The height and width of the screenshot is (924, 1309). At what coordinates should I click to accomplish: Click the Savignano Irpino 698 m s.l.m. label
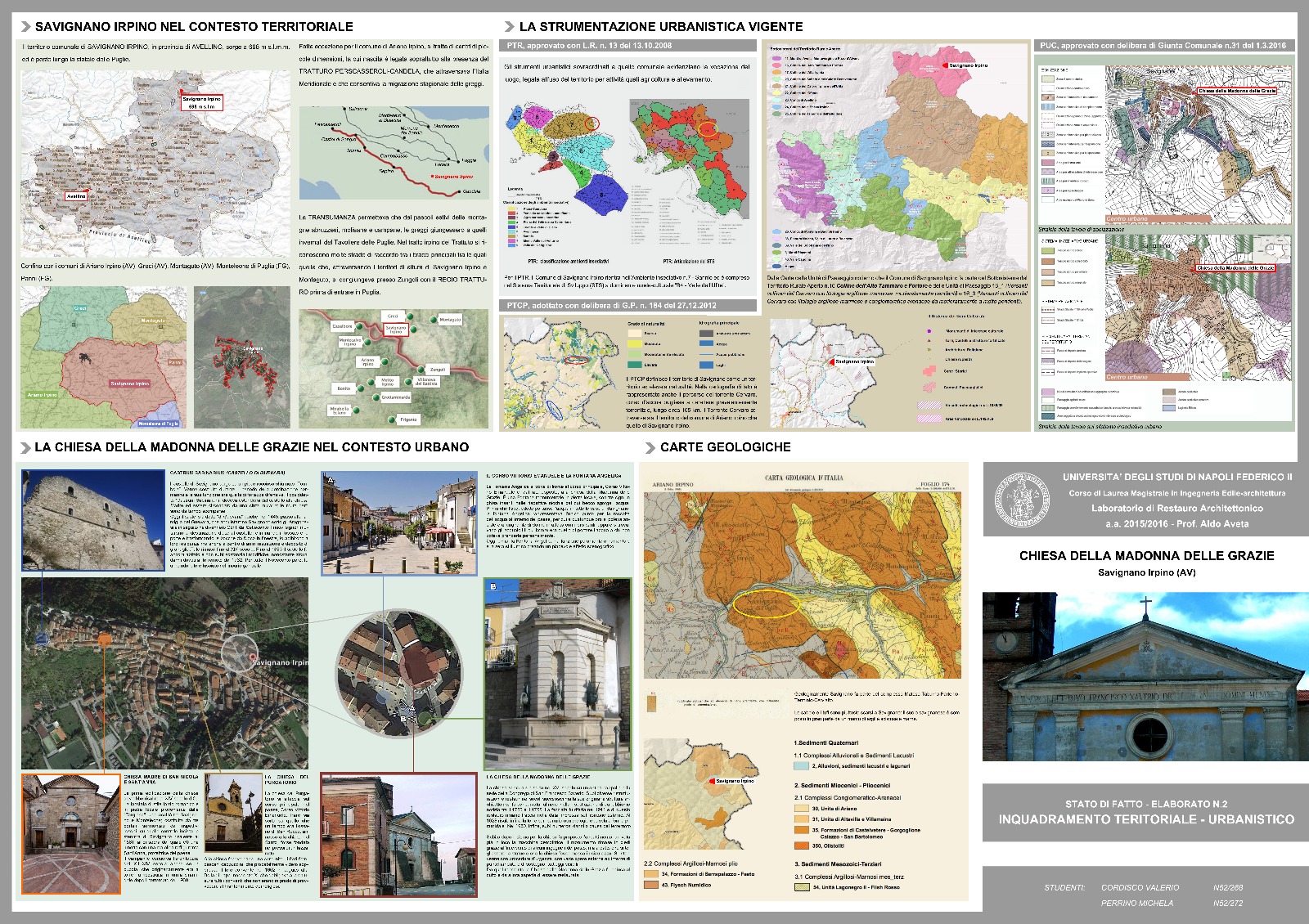(x=202, y=102)
